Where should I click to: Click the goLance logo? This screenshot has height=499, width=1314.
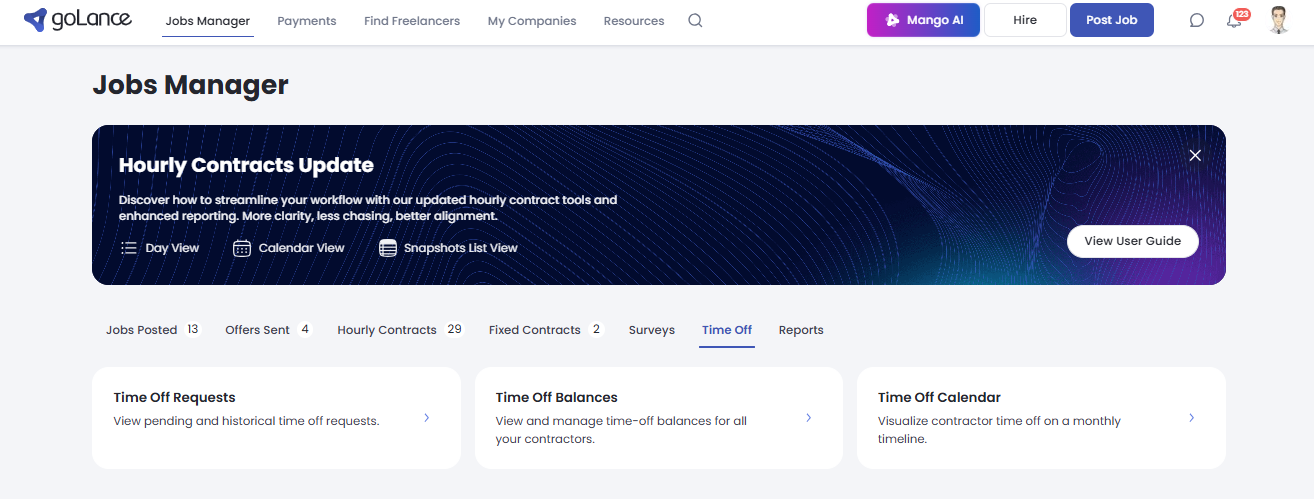pos(77,19)
